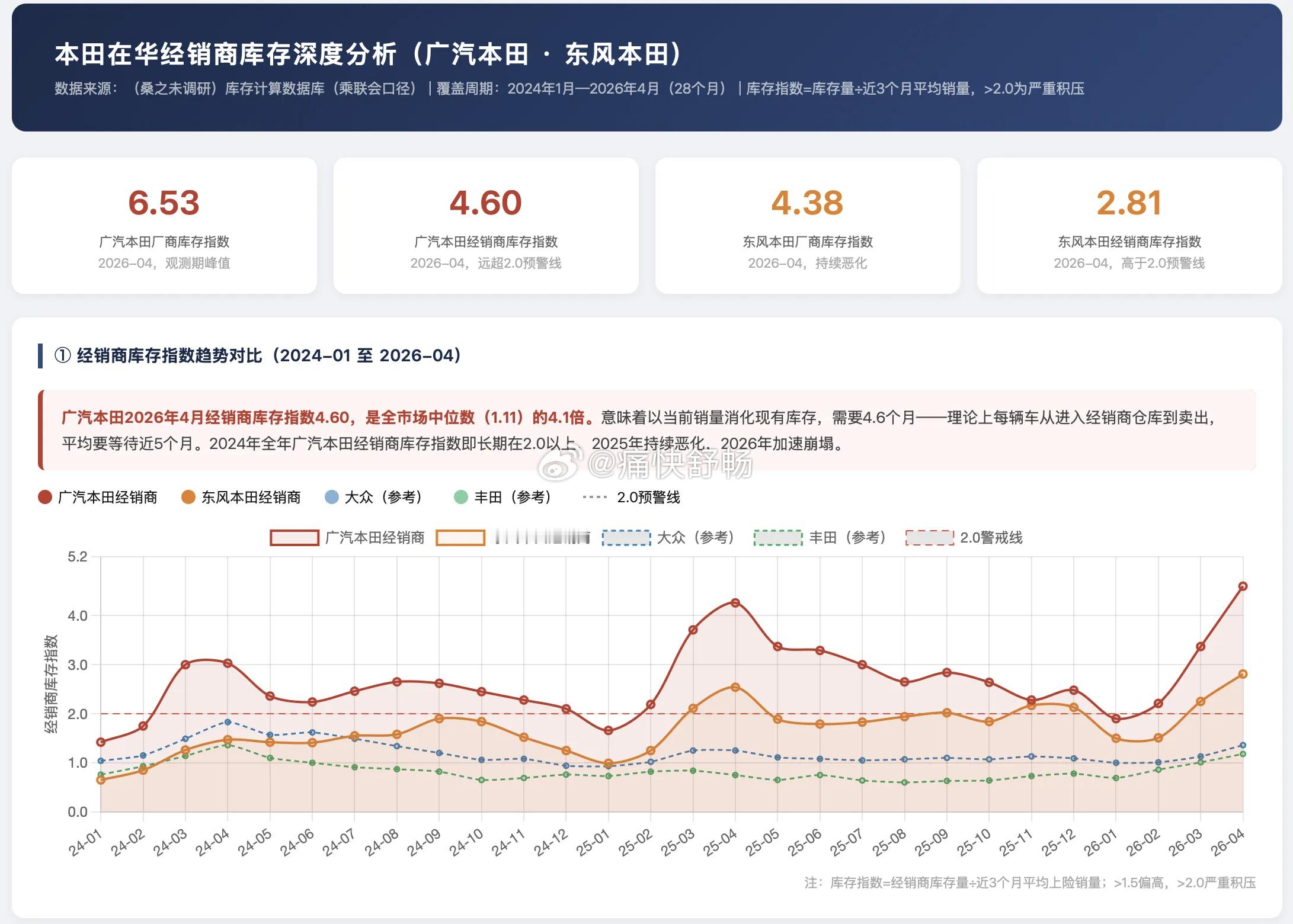Click the round green 丰田（参考）legend dot
This screenshot has height=924, width=1293.
click(461, 497)
